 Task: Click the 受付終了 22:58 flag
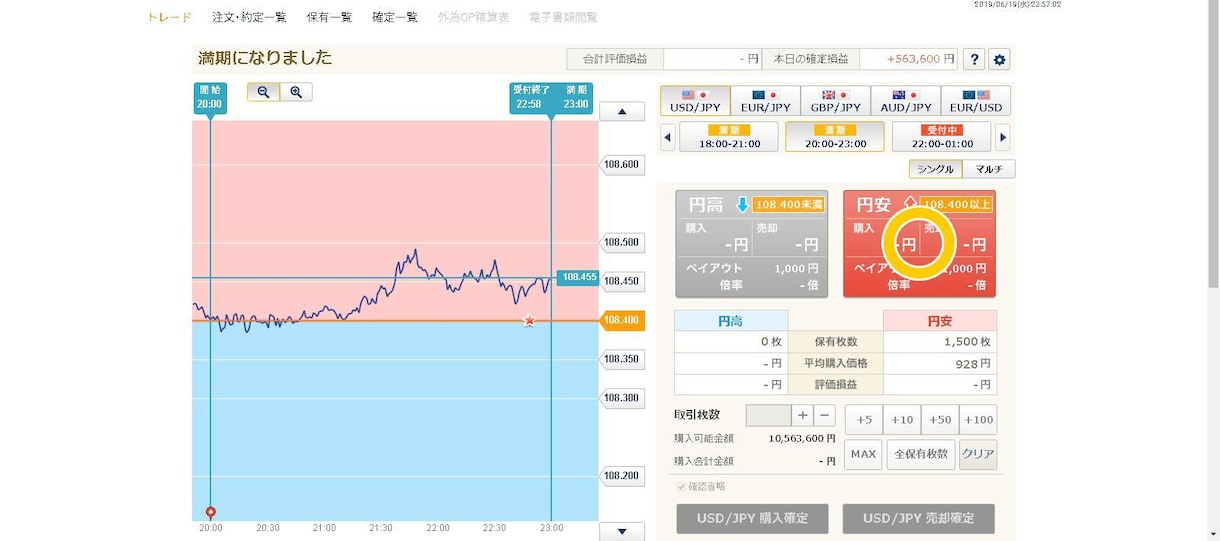(529, 97)
